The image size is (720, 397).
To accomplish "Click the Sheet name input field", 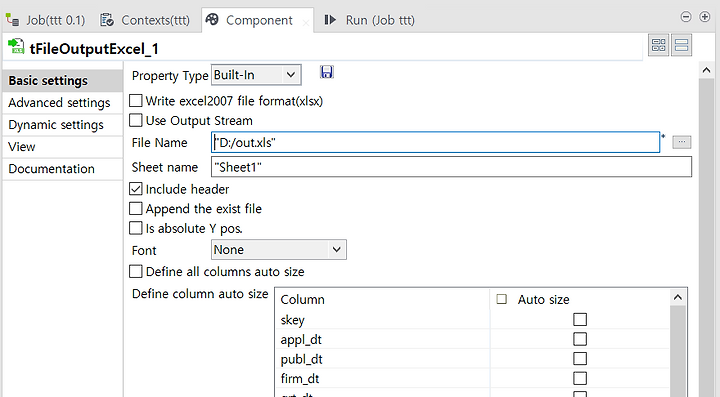I will 451,167.
